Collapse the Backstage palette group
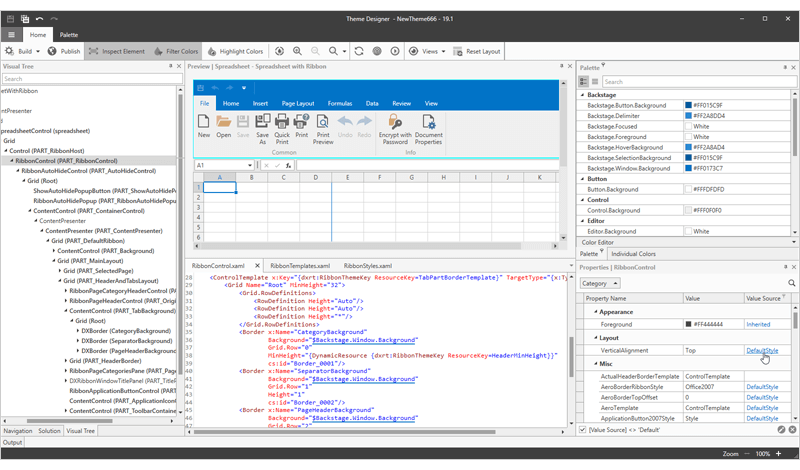Image resolution: width=800 pixels, height=470 pixels. [x=584, y=94]
